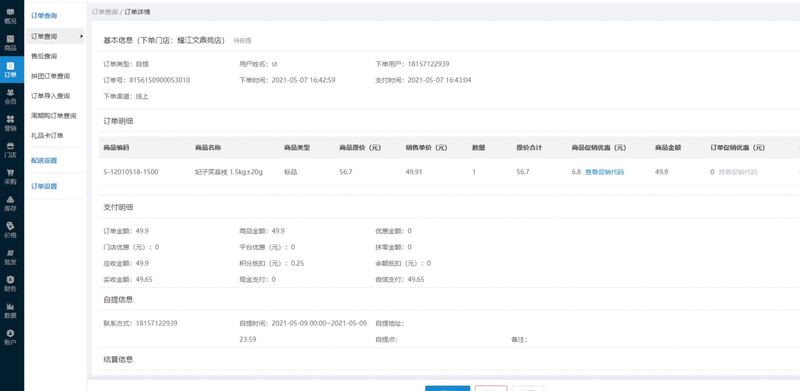Click the 结算信息 section heading
Viewport: 800px width, 391px height.
[x=118, y=359]
